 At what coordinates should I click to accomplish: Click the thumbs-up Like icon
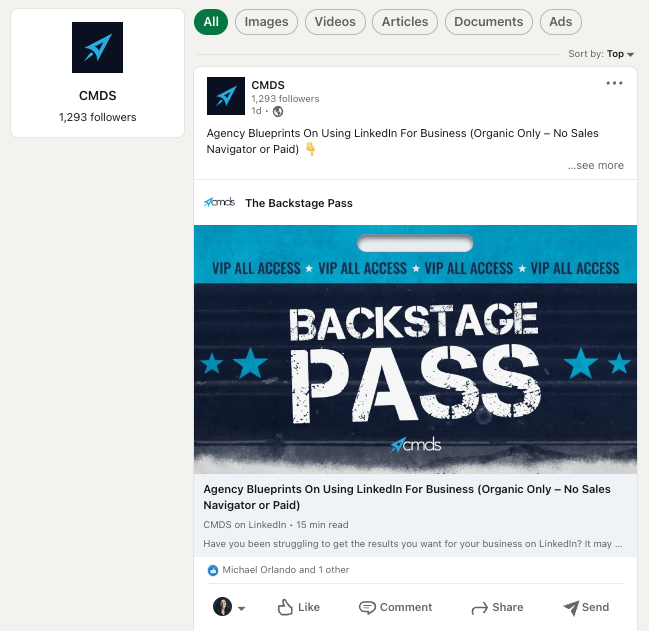coord(285,607)
